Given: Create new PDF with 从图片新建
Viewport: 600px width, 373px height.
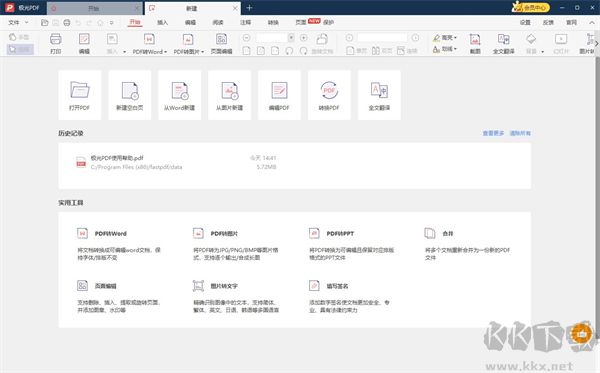Looking at the screenshot, I should tap(230, 95).
